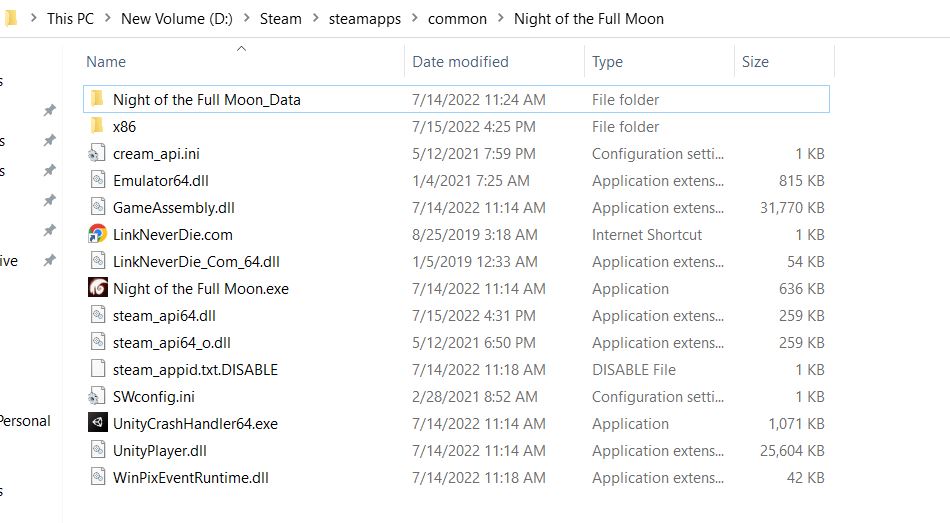Go to New Volume (D:) breadcrumb
Viewport: 950px width, 523px height.
[x=177, y=19]
